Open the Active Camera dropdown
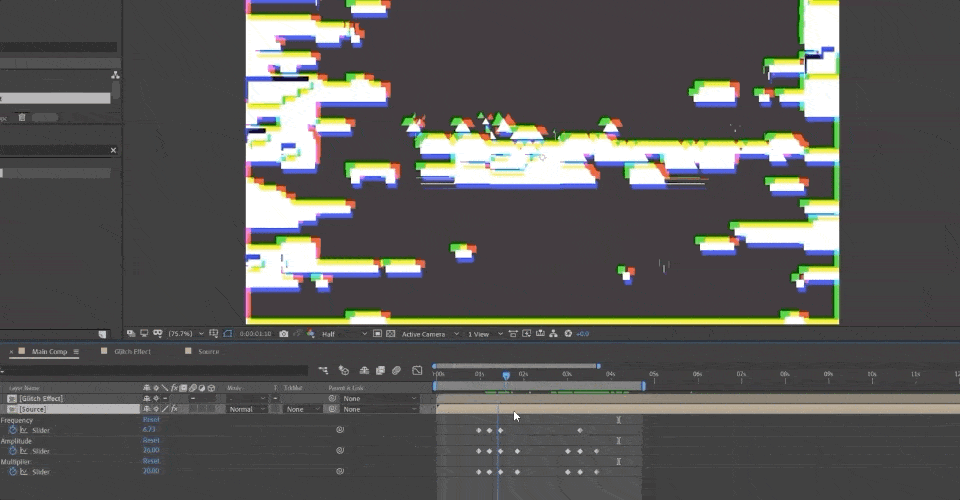The height and width of the screenshot is (500, 960). tap(430, 334)
